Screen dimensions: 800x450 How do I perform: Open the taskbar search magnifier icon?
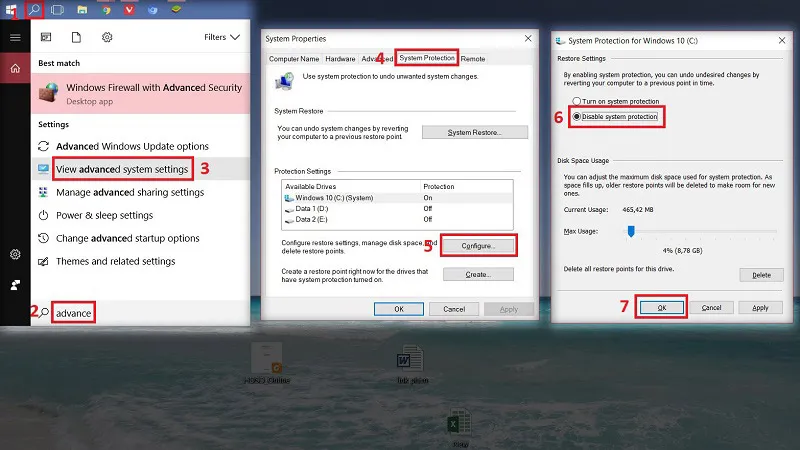point(34,9)
